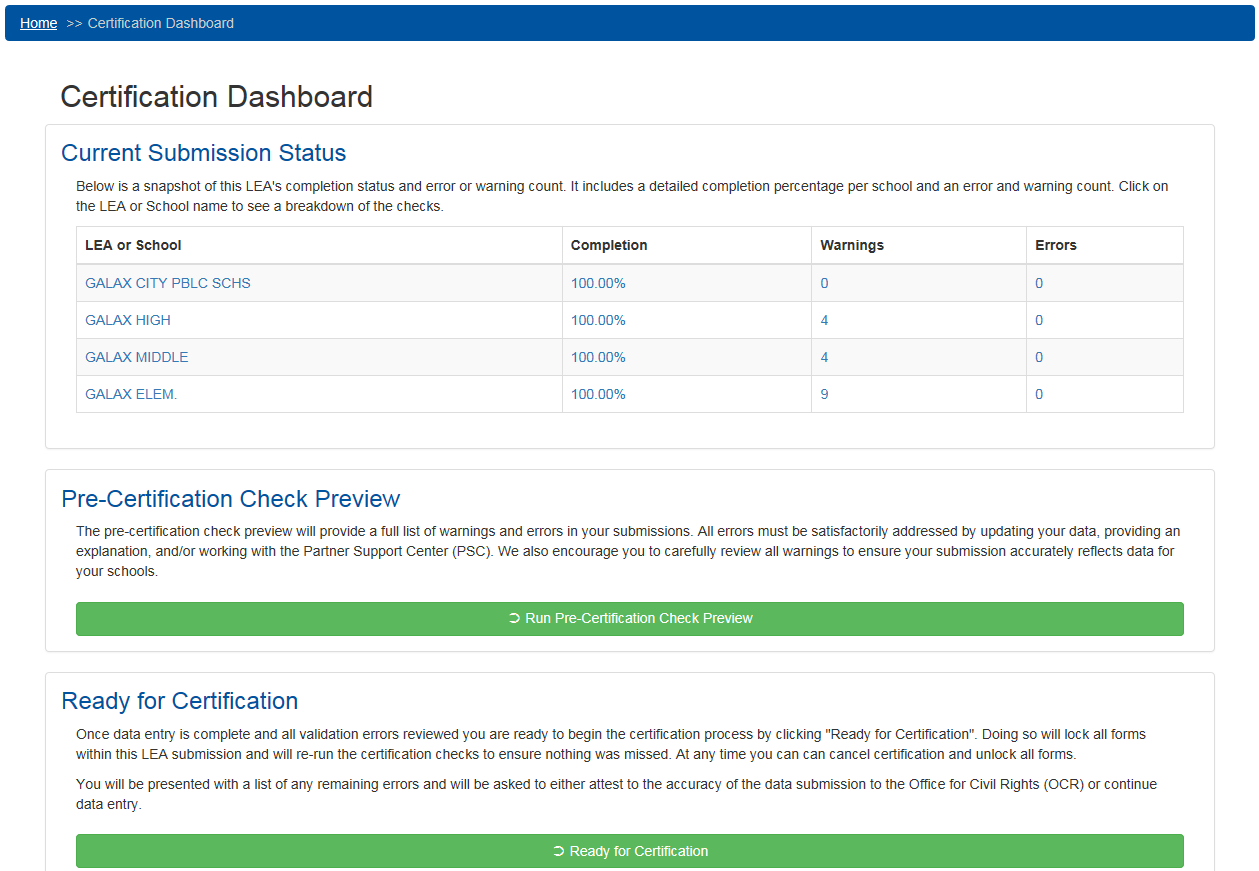Screen dimensions: 1259x871
Task: Open GALAX MIDDLE school link
Action: point(137,357)
